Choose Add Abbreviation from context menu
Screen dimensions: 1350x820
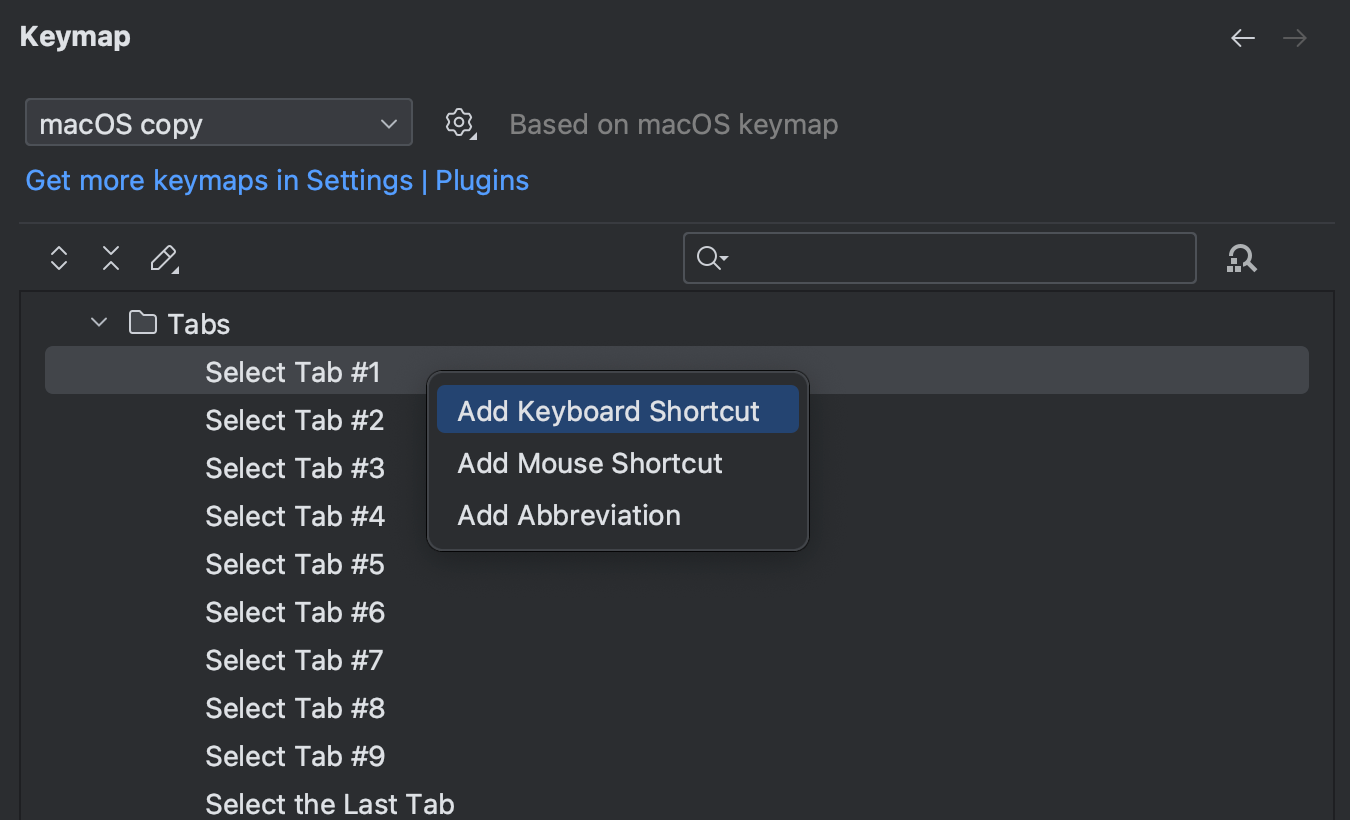coord(568,515)
